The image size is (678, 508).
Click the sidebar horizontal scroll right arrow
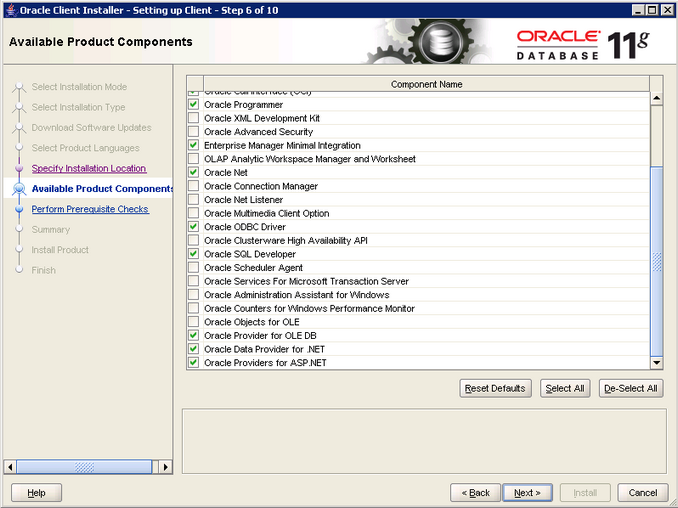pyautogui.click(x=165, y=467)
